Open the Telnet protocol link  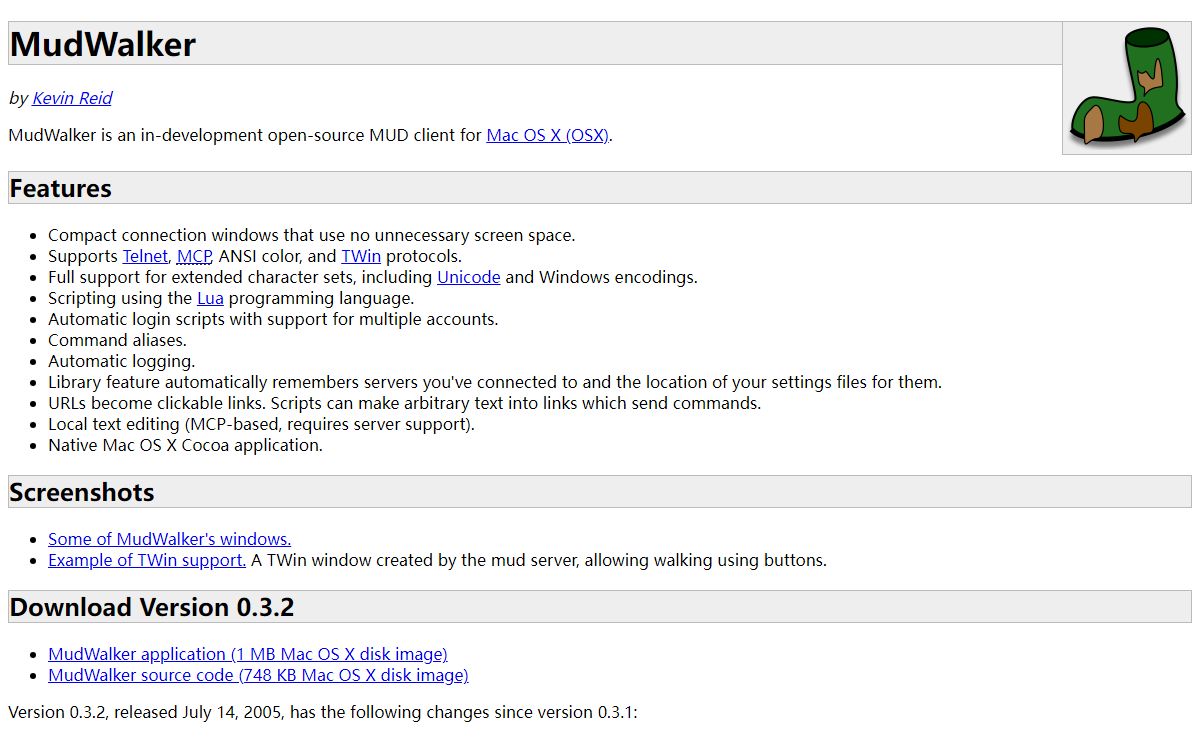click(145, 256)
